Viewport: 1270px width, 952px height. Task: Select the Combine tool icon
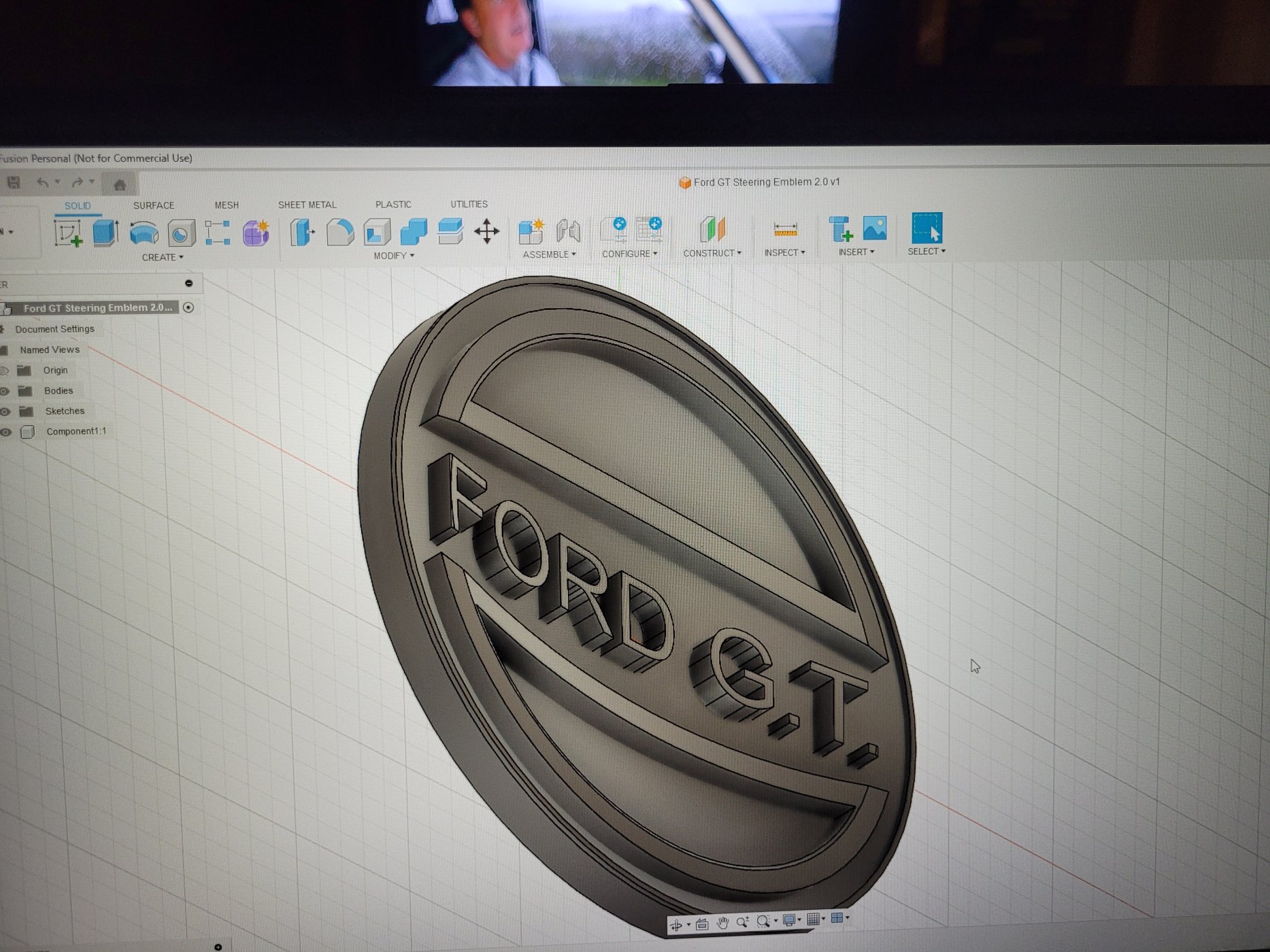[413, 231]
